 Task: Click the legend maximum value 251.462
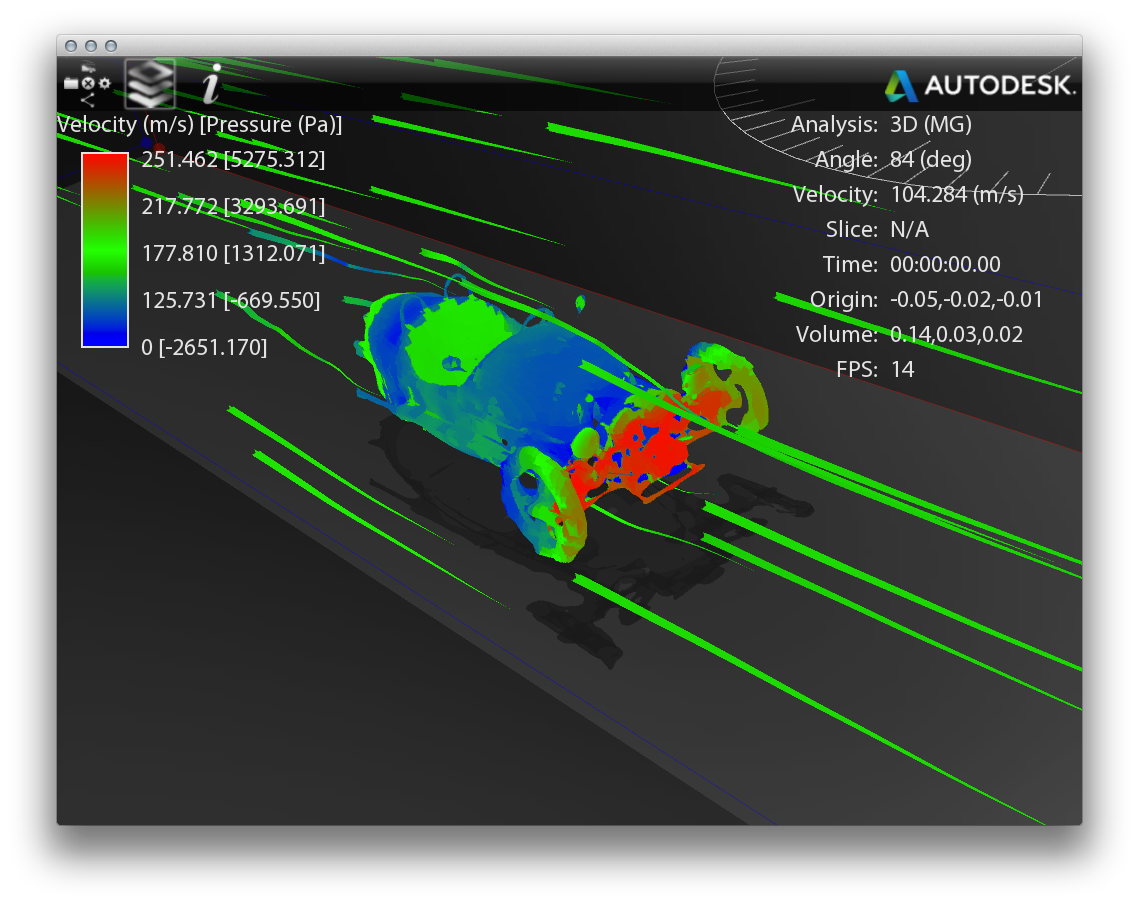click(x=179, y=160)
